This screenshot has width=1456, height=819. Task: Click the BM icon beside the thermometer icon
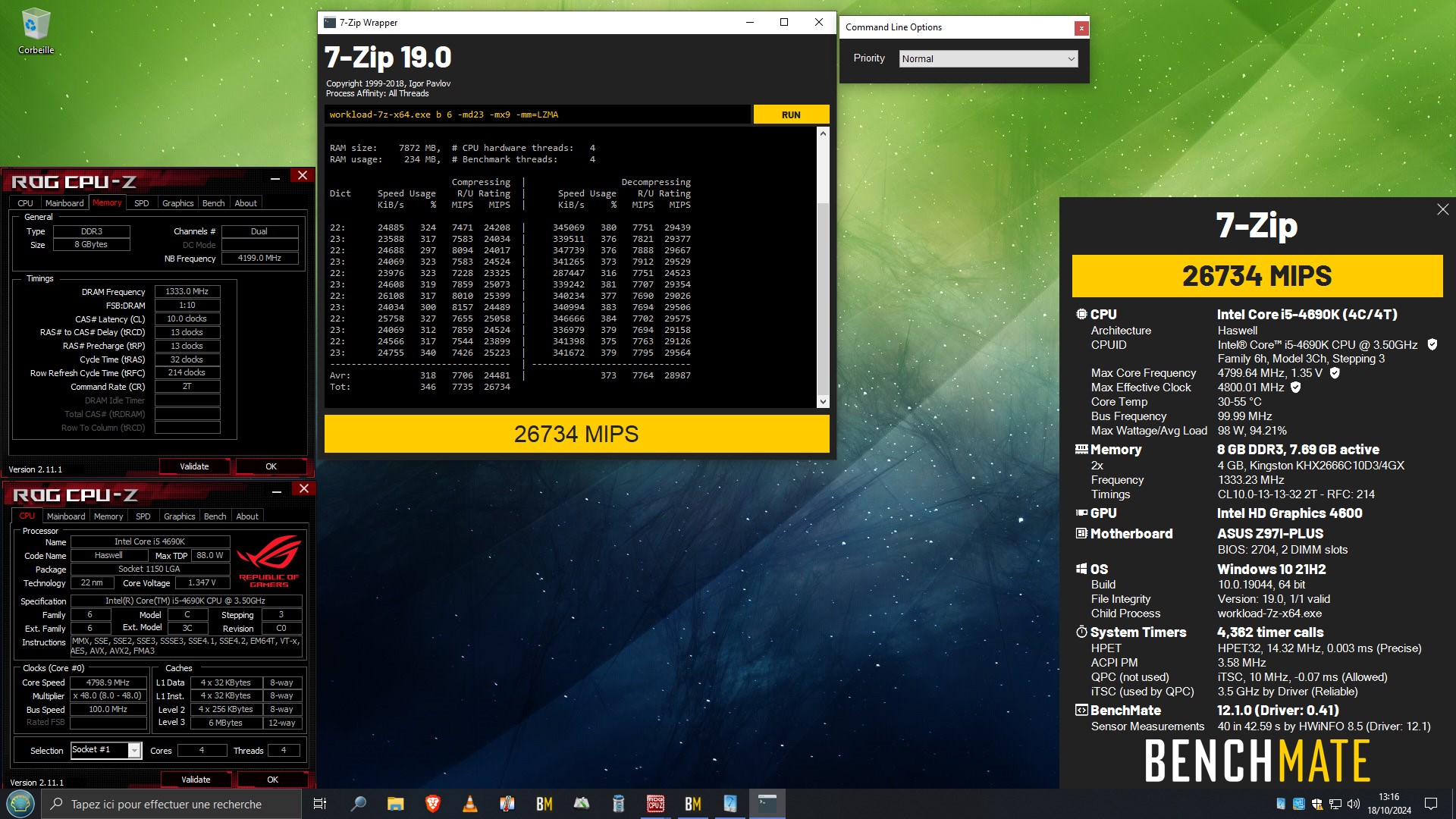[544, 804]
